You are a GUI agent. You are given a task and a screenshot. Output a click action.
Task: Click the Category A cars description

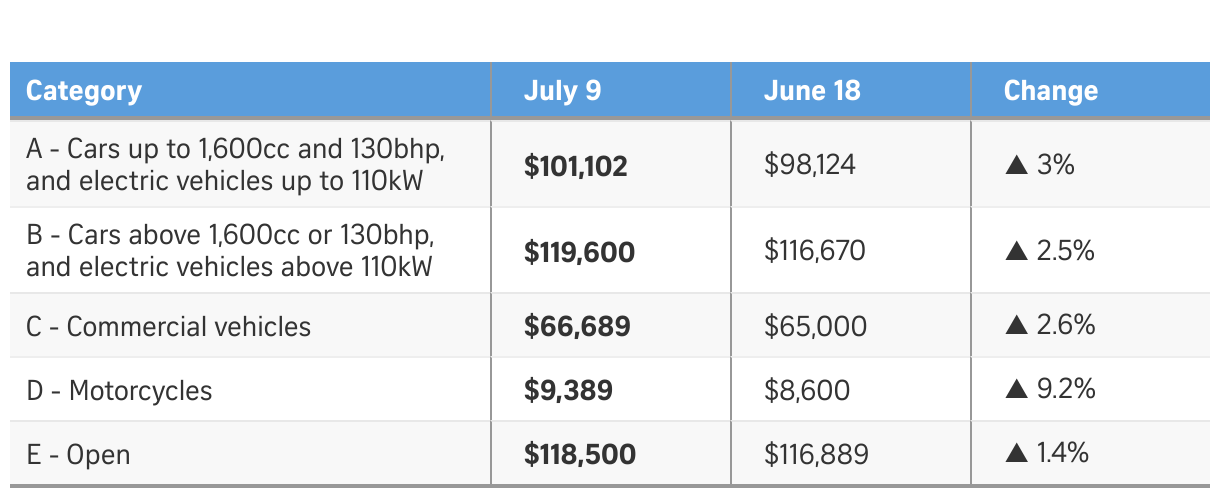pos(235,165)
